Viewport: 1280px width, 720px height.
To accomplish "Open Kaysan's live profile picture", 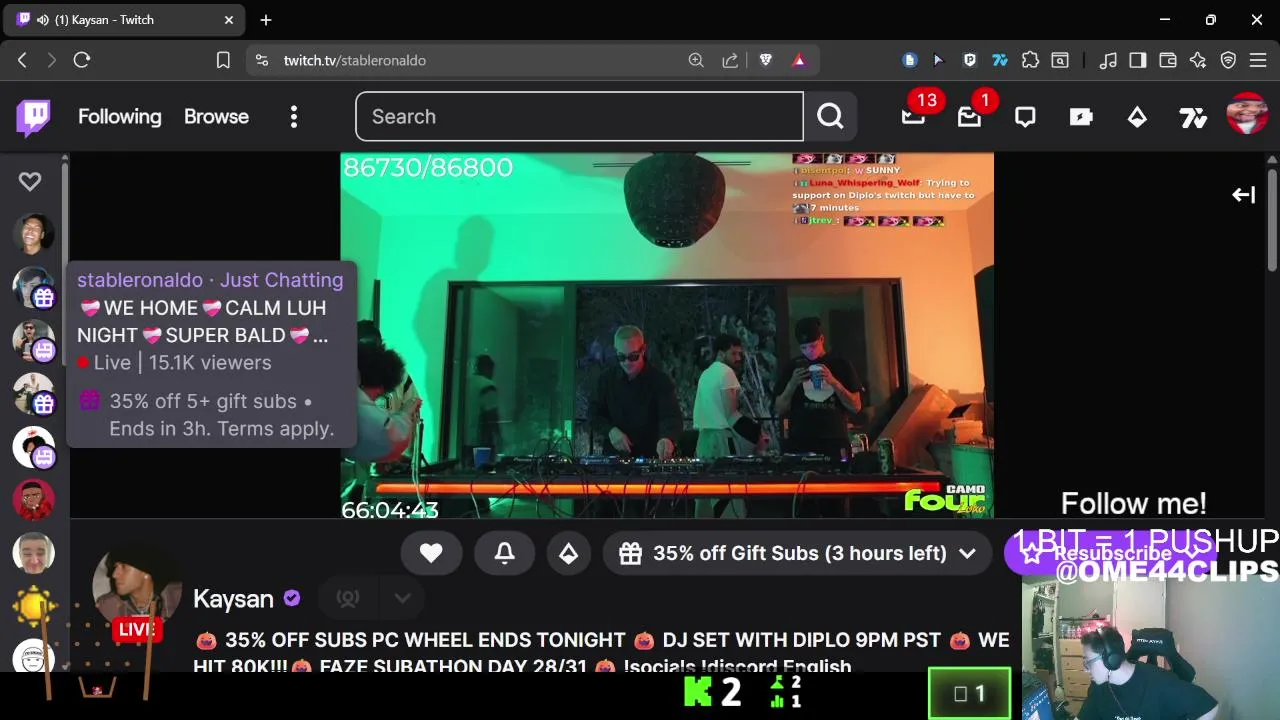I will click(137, 590).
